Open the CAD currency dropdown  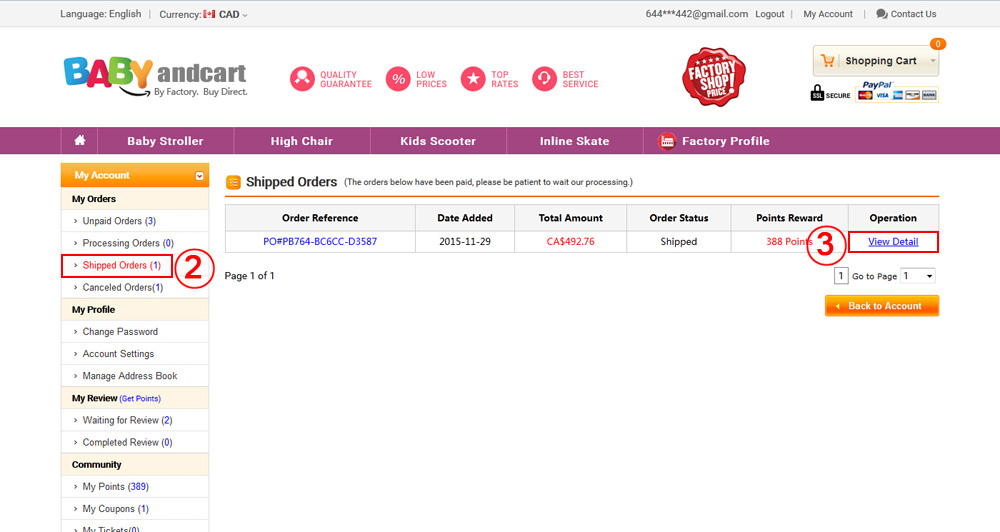233,14
